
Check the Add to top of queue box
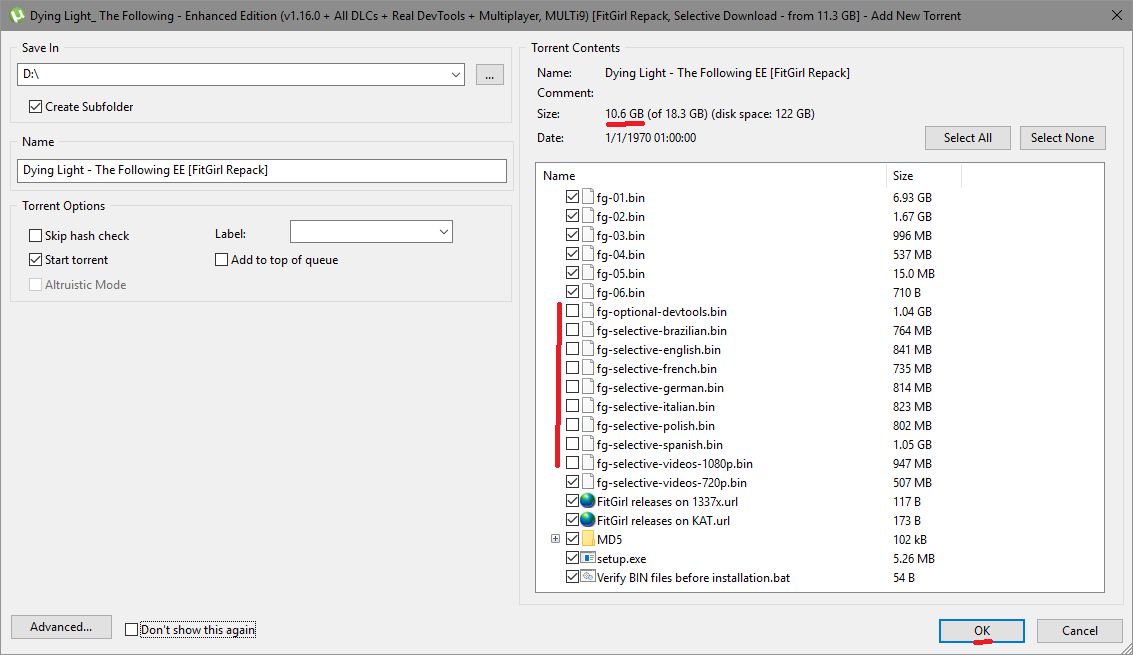[x=222, y=260]
